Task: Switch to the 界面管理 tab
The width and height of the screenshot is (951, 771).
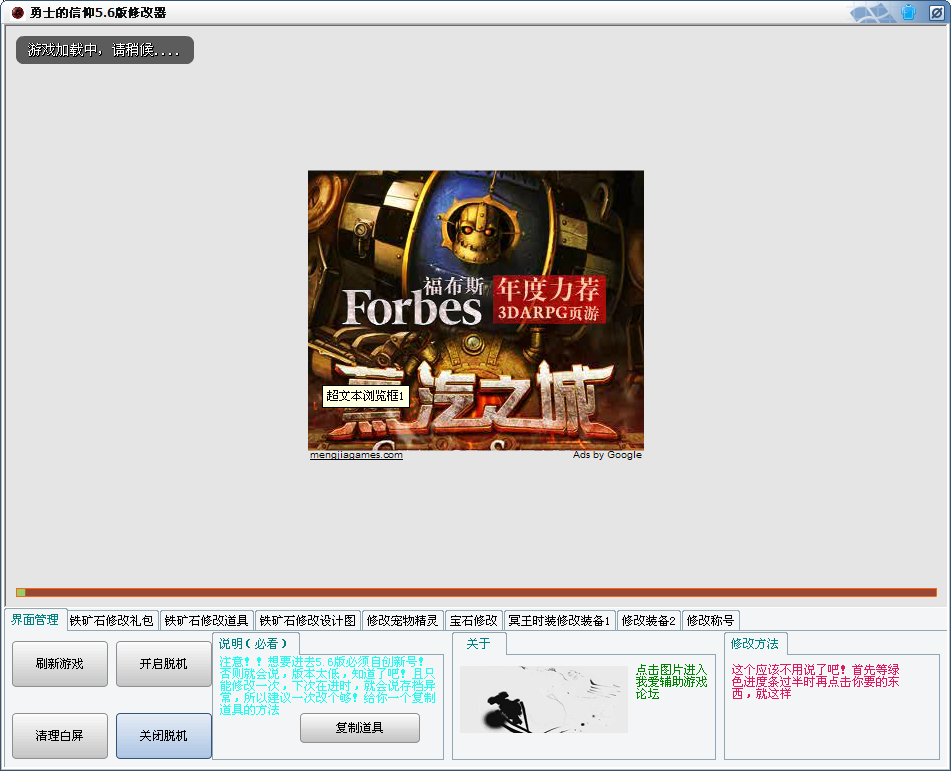Action: [x=35, y=619]
